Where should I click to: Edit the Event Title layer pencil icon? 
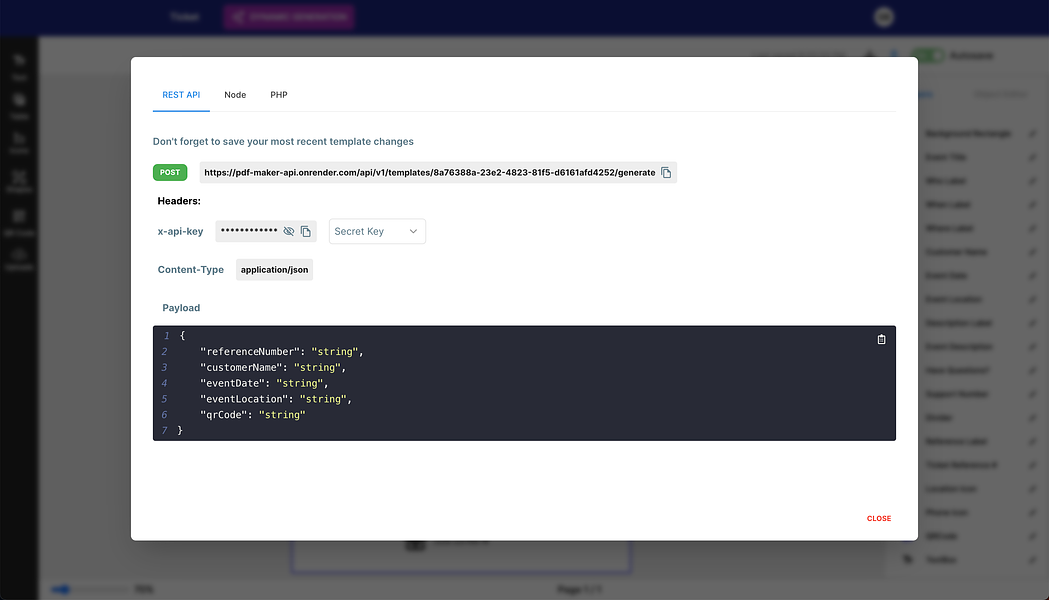(1032, 157)
